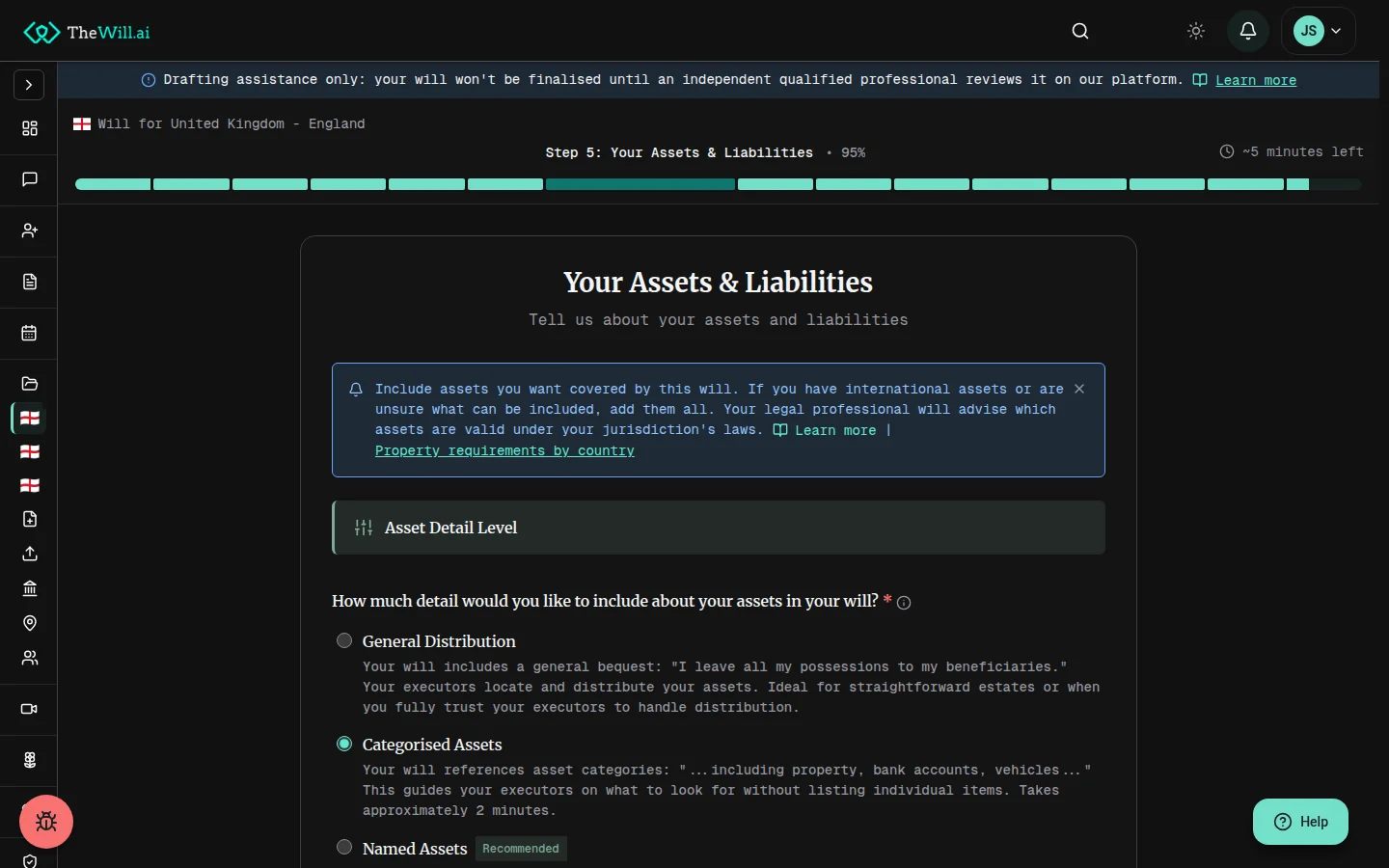Image resolution: width=1389 pixels, height=868 pixels.
Task: Open the calendar sidebar icon
Action: click(29, 333)
